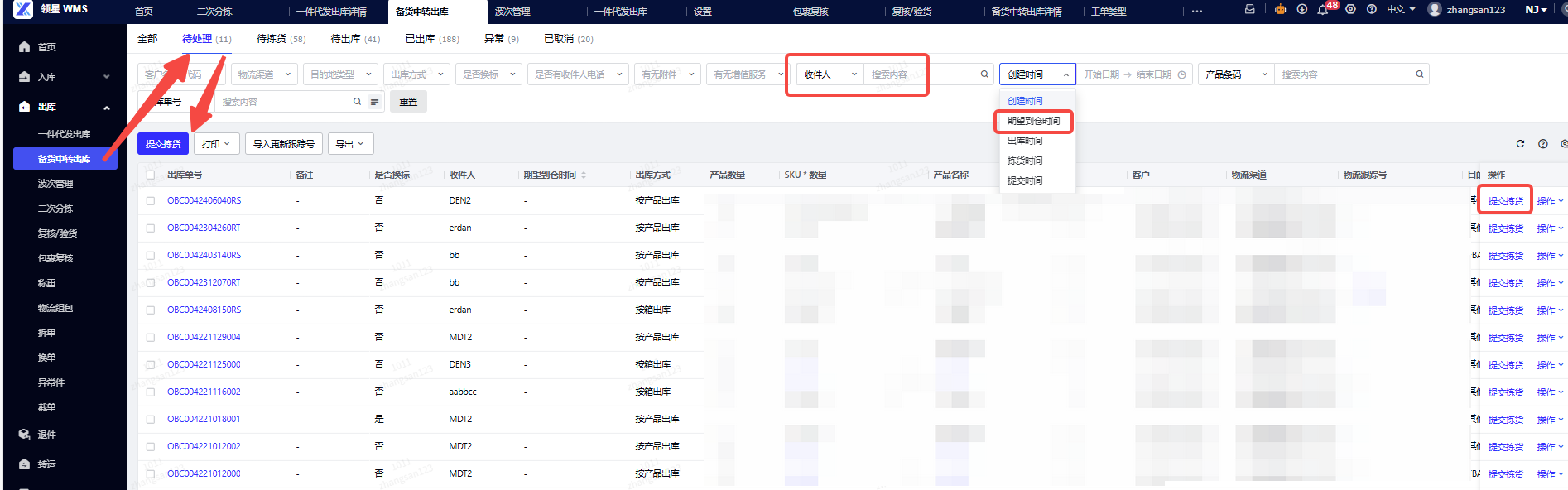The height and width of the screenshot is (490, 1568).
Task: Open order link OBC0042406040RS
Action: 204,200
